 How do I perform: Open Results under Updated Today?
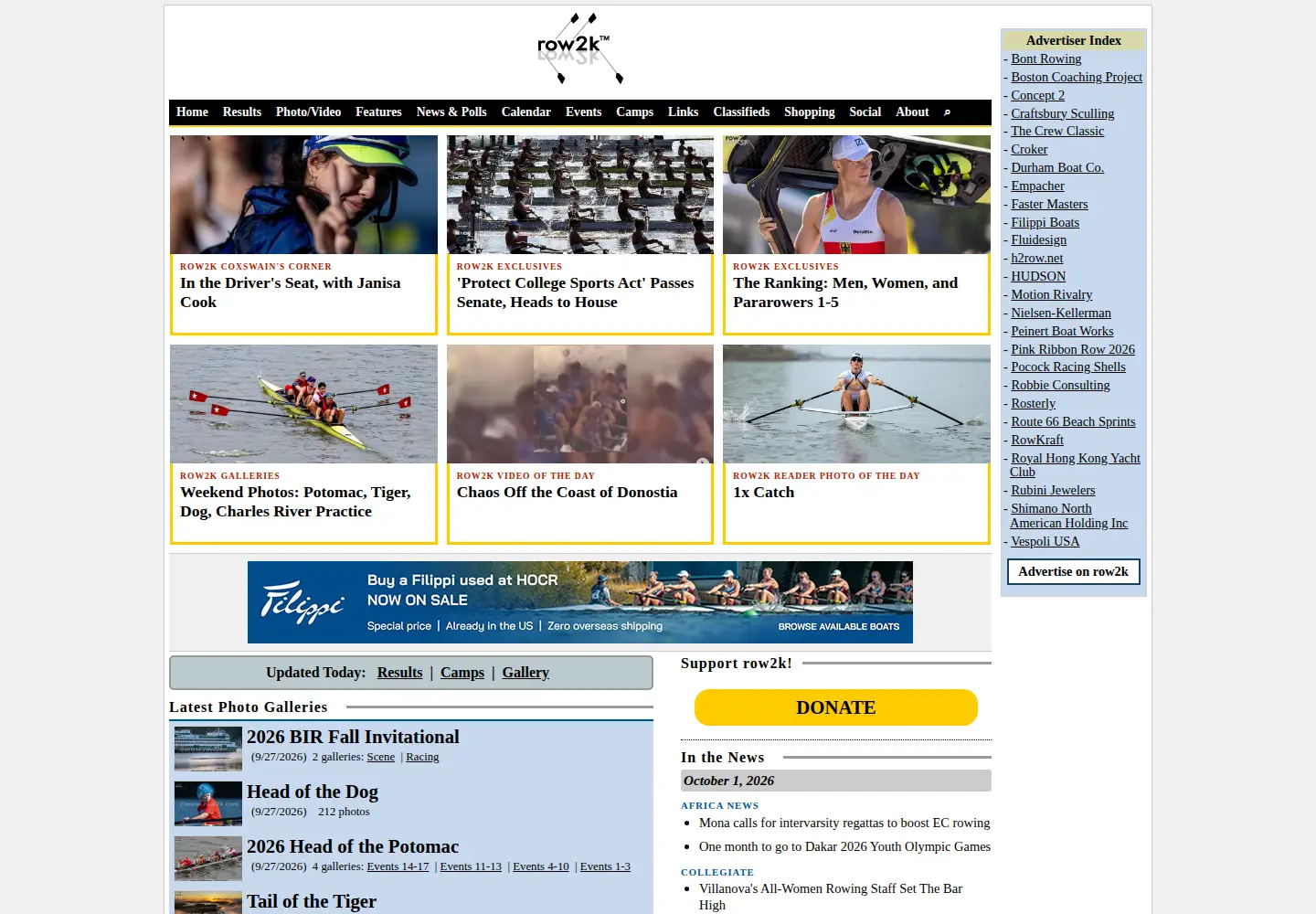399,673
